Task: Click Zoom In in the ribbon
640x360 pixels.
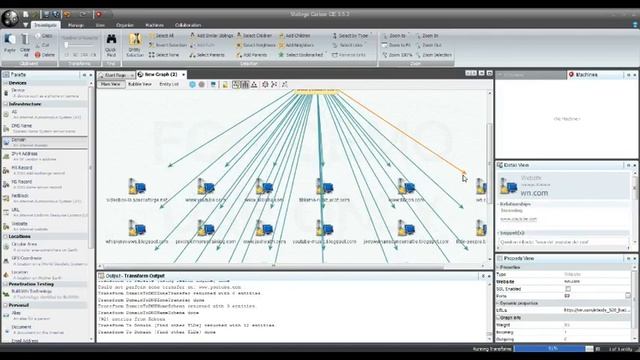Action: coord(427,36)
